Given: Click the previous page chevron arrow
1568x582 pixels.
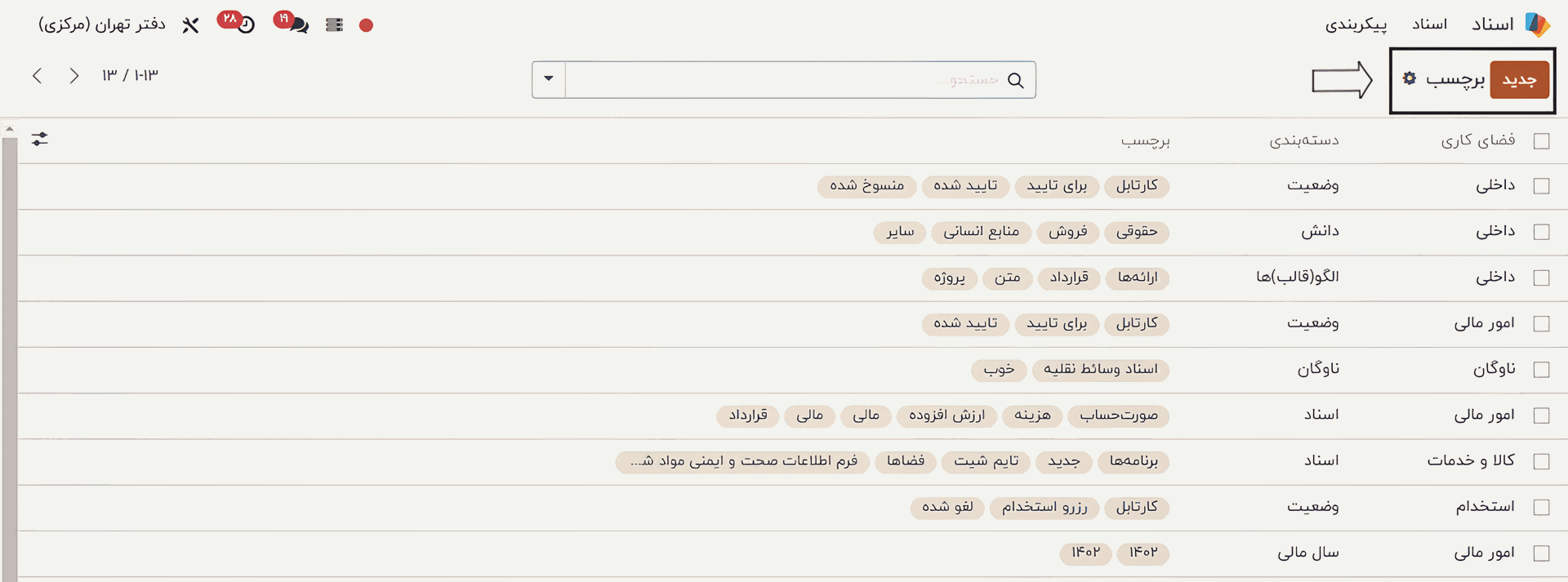Looking at the screenshot, I should tap(74, 75).
